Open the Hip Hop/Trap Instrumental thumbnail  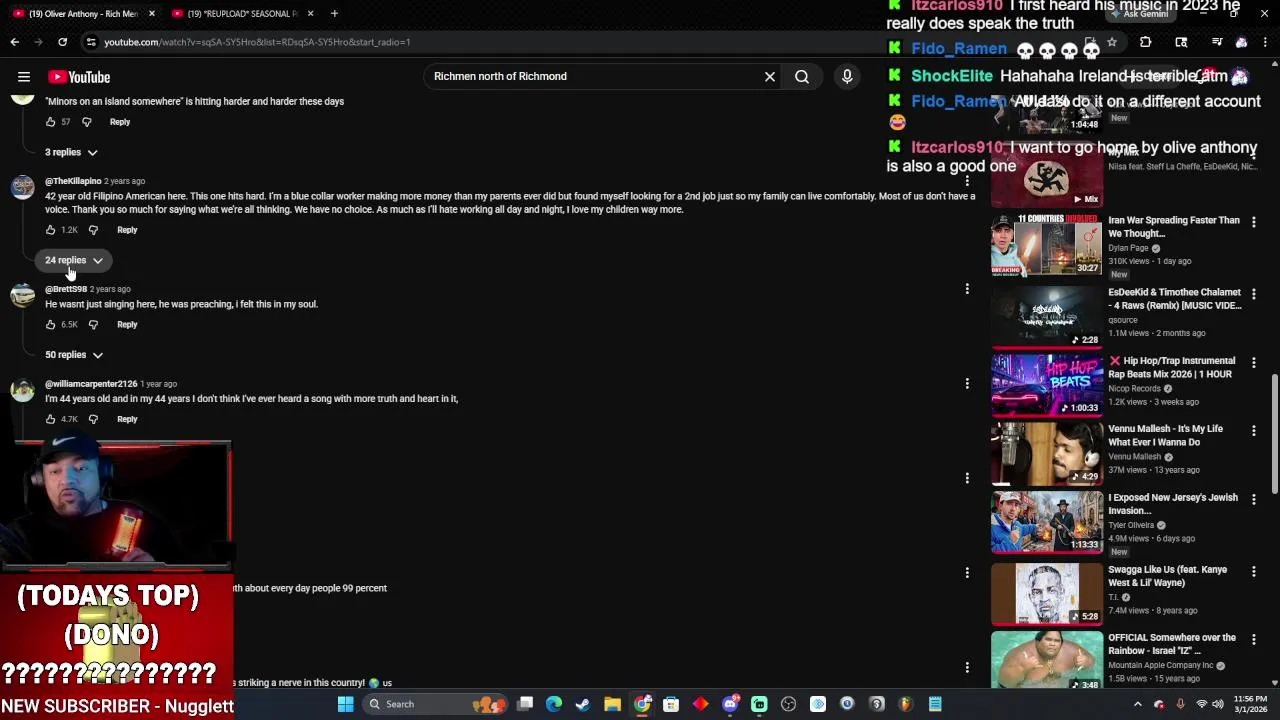coord(1046,384)
